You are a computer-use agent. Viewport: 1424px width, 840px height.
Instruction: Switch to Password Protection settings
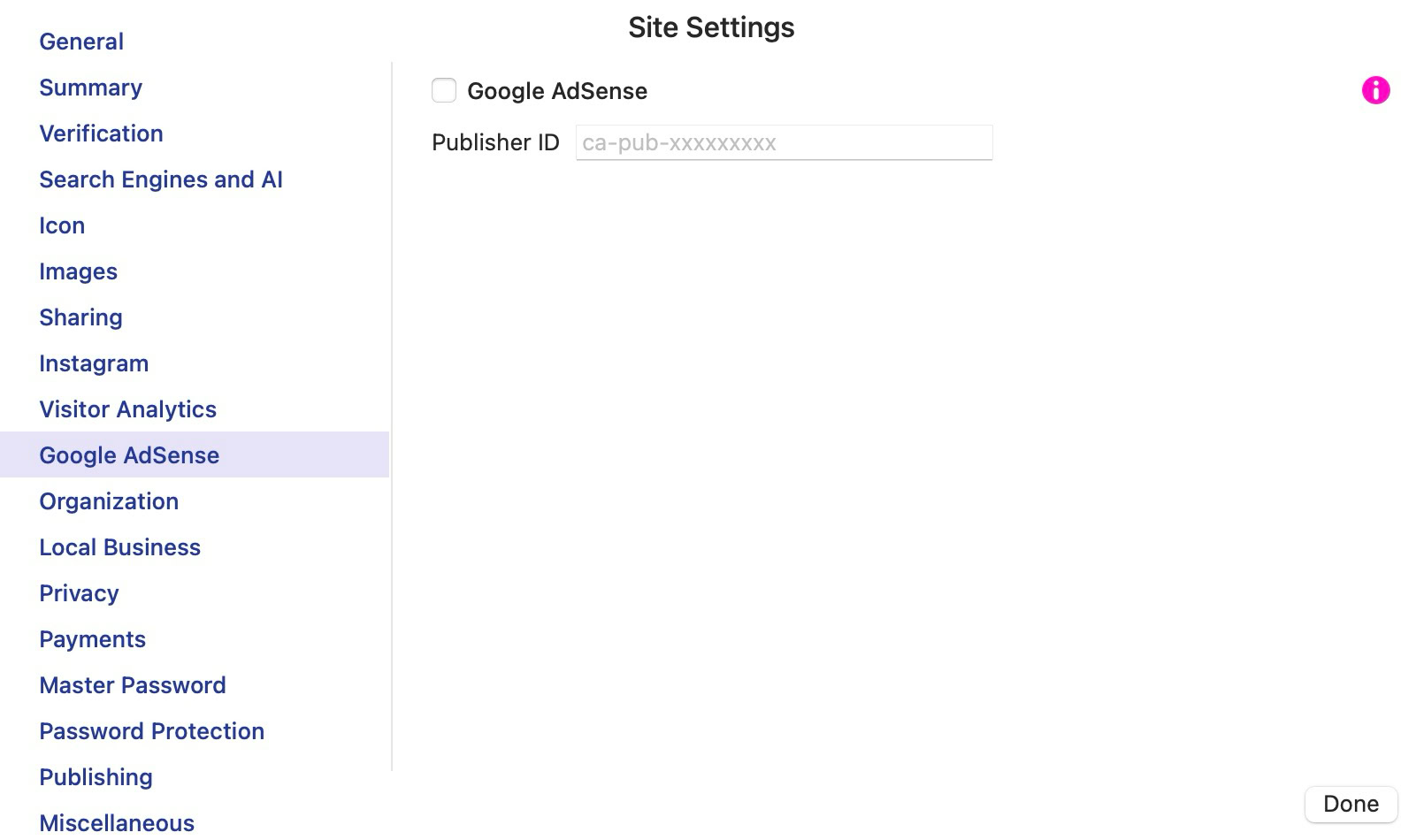151,731
